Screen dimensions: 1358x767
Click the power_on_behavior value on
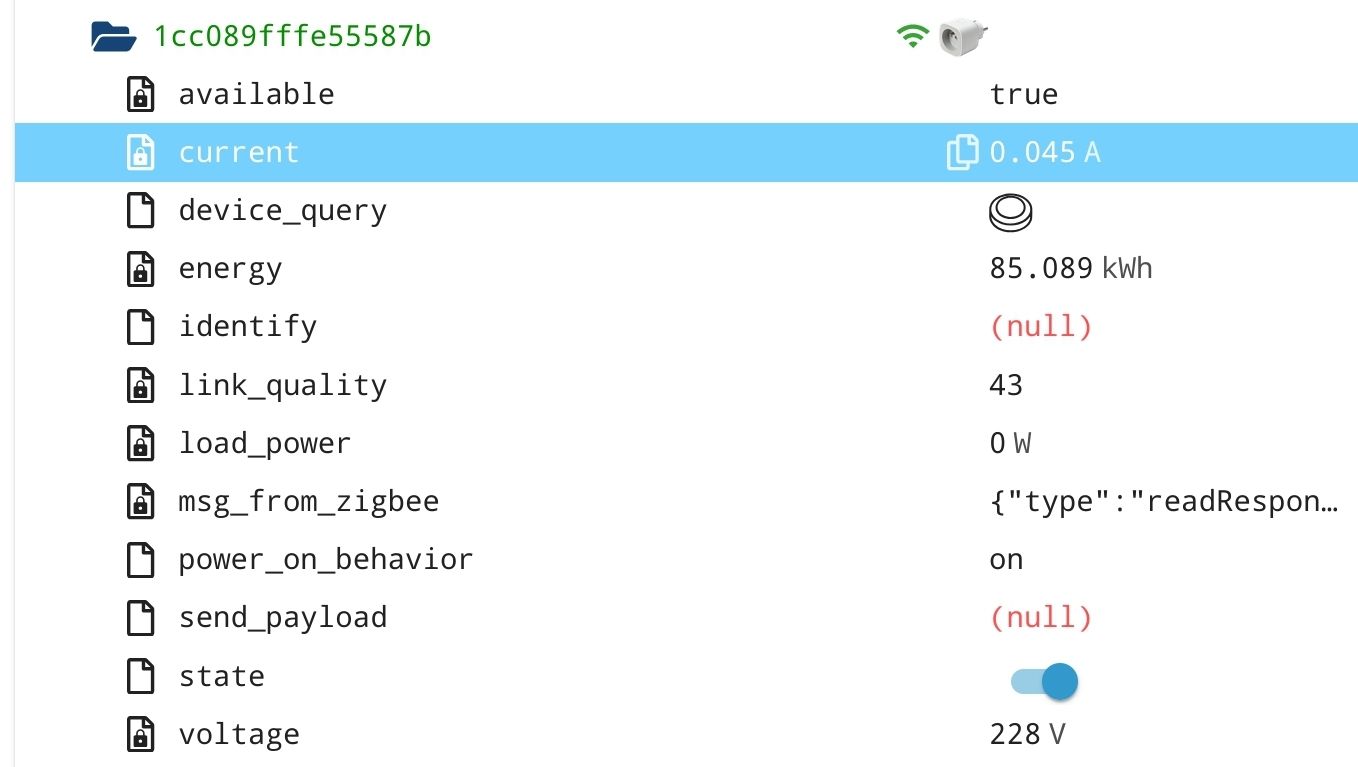pos(1006,560)
